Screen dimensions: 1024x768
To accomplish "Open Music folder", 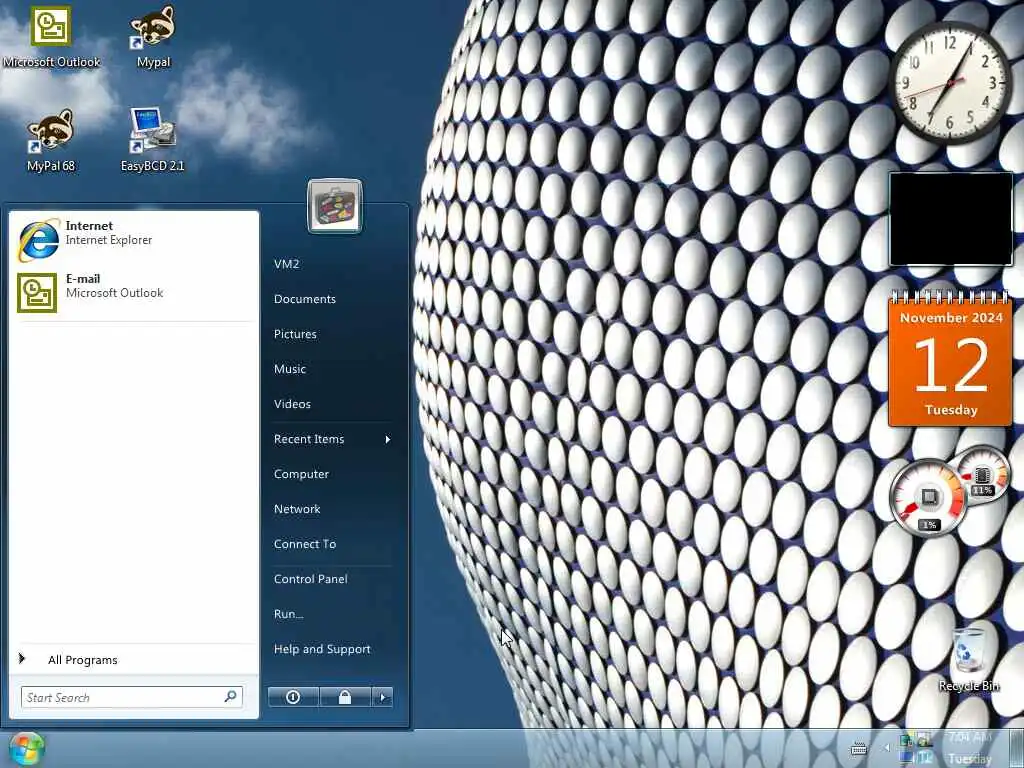I will click(331, 369).
